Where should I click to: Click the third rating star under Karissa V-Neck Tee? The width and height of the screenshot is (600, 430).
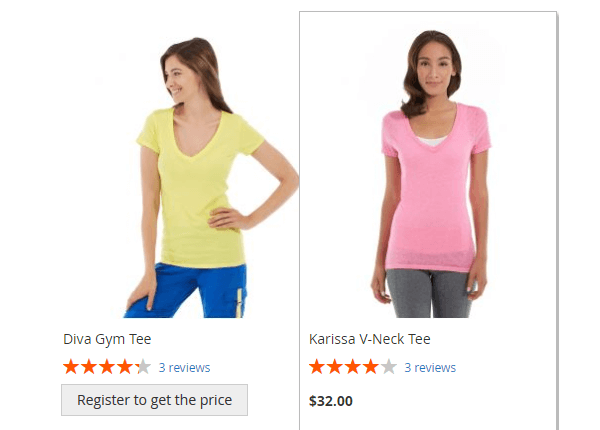[x=353, y=367]
